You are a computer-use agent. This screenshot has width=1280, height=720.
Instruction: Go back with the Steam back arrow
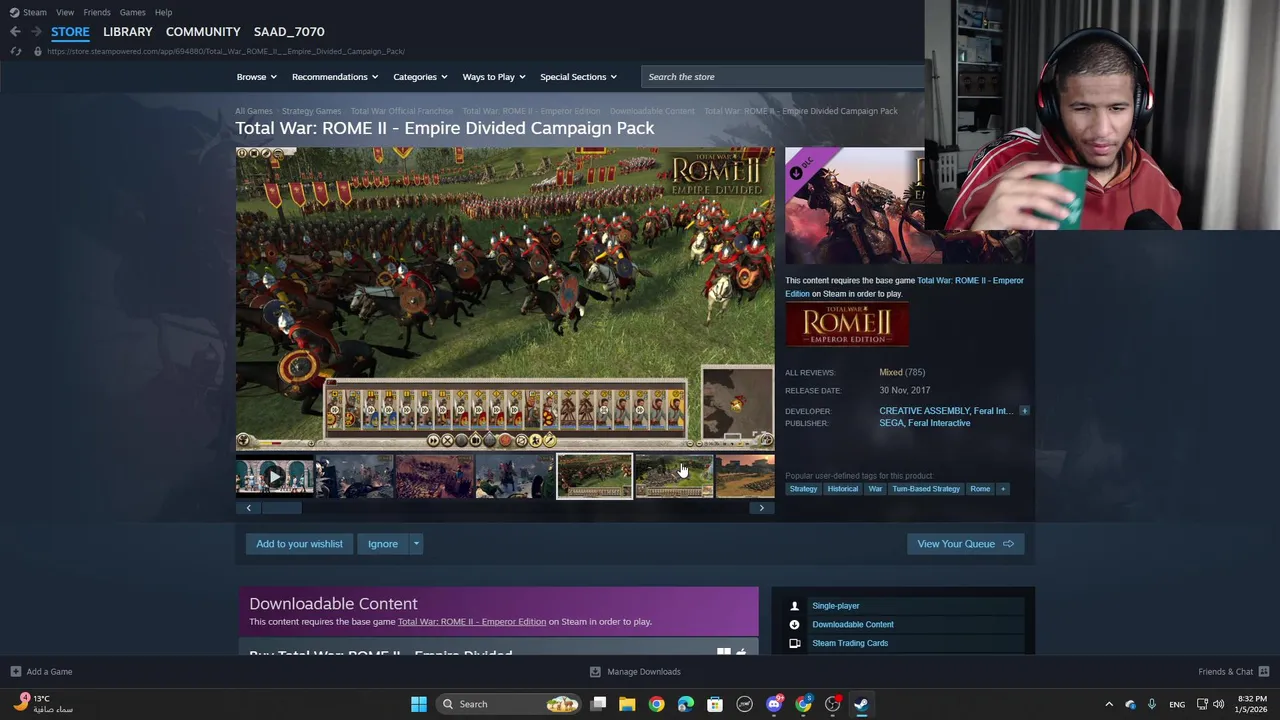click(x=15, y=32)
